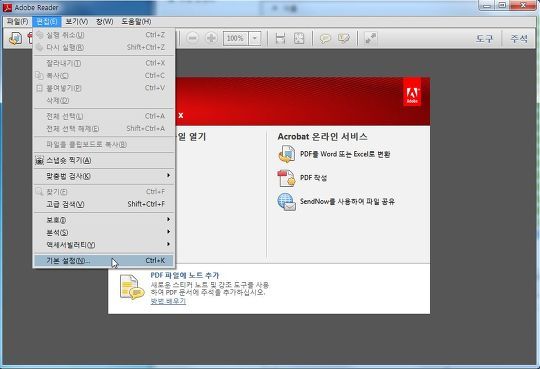The height and width of the screenshot is (369, 540).
Task: Click the PDF 작성 link
Action: tap(313, 178)
